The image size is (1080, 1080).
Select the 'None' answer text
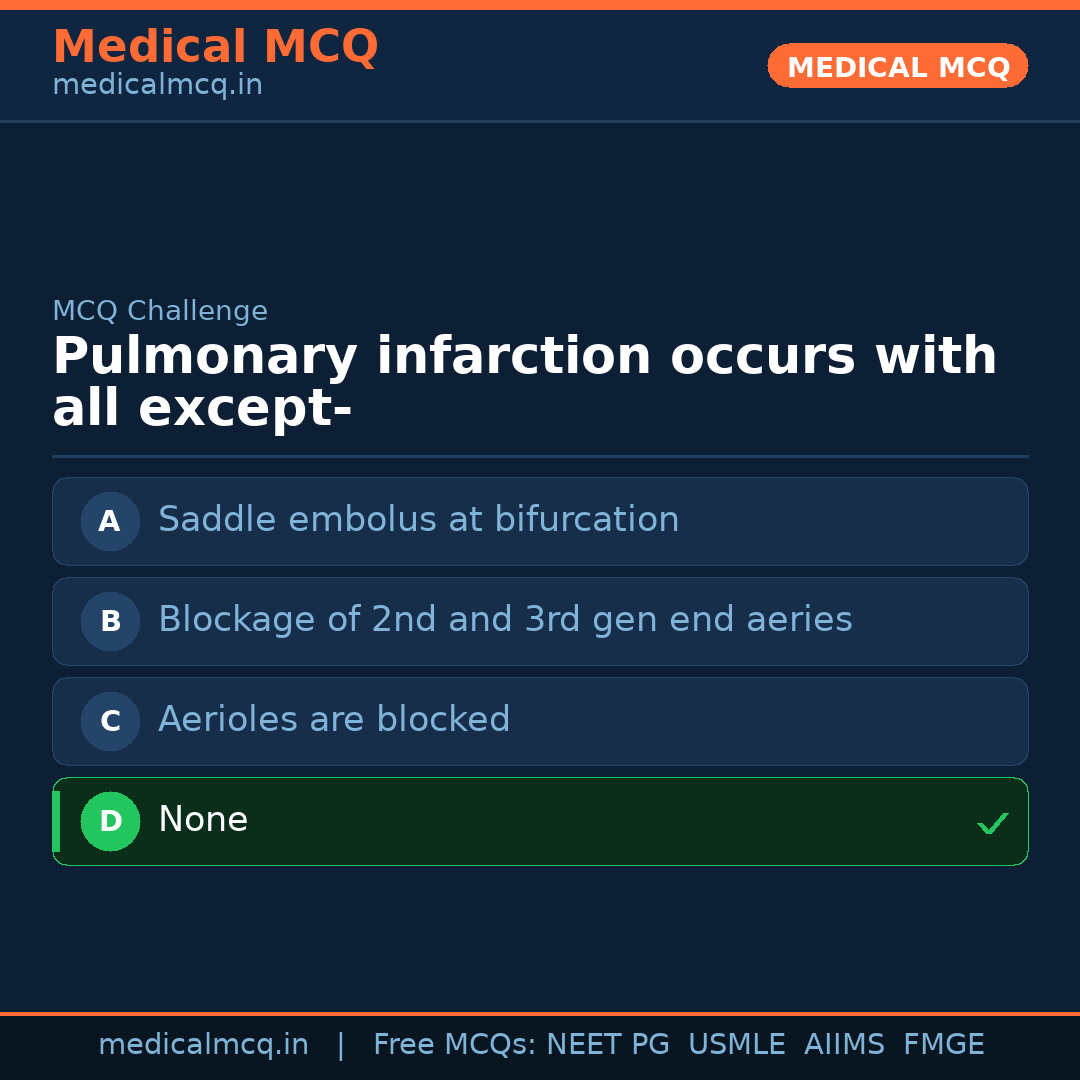203,820
